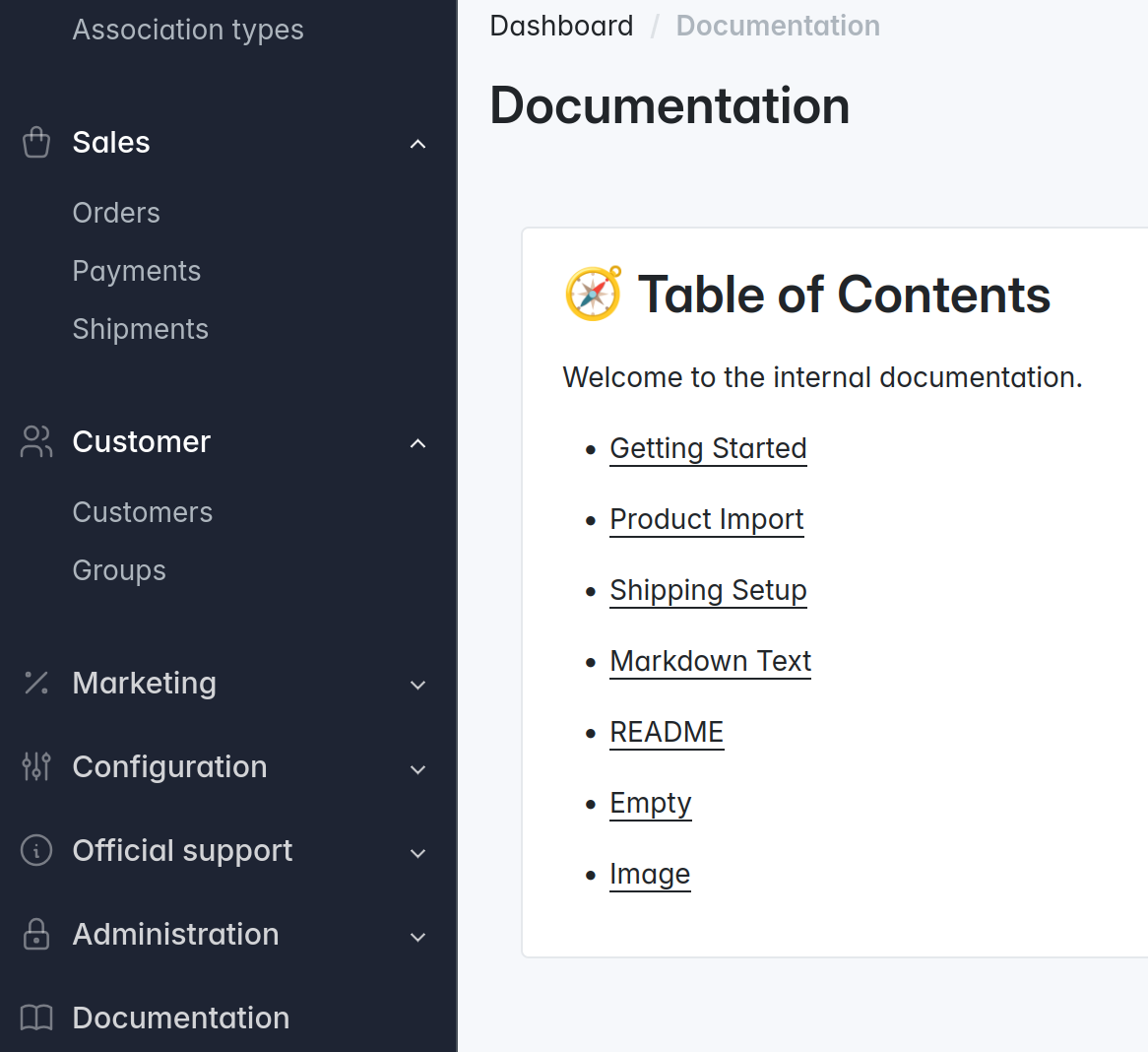Screen dimensions: 1148x1052
Task: Open Orders in the sidebar
Action: 116,213
